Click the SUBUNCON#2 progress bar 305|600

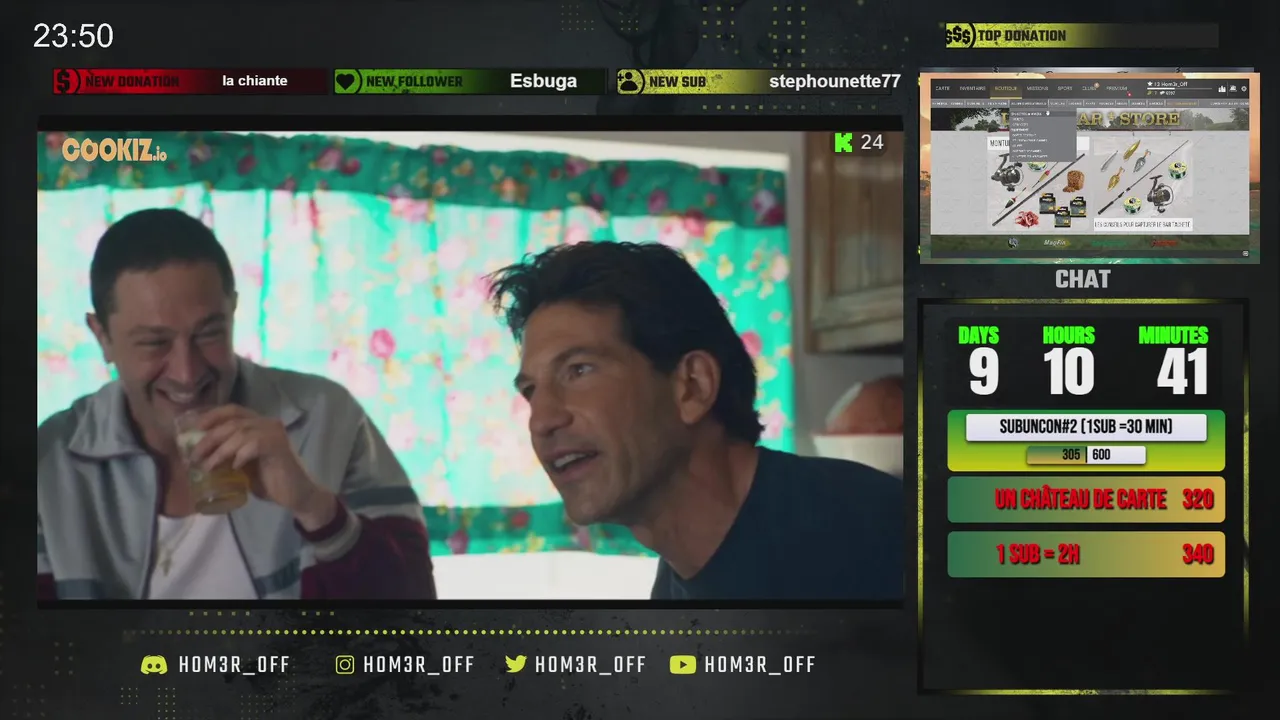(1086, 455)
